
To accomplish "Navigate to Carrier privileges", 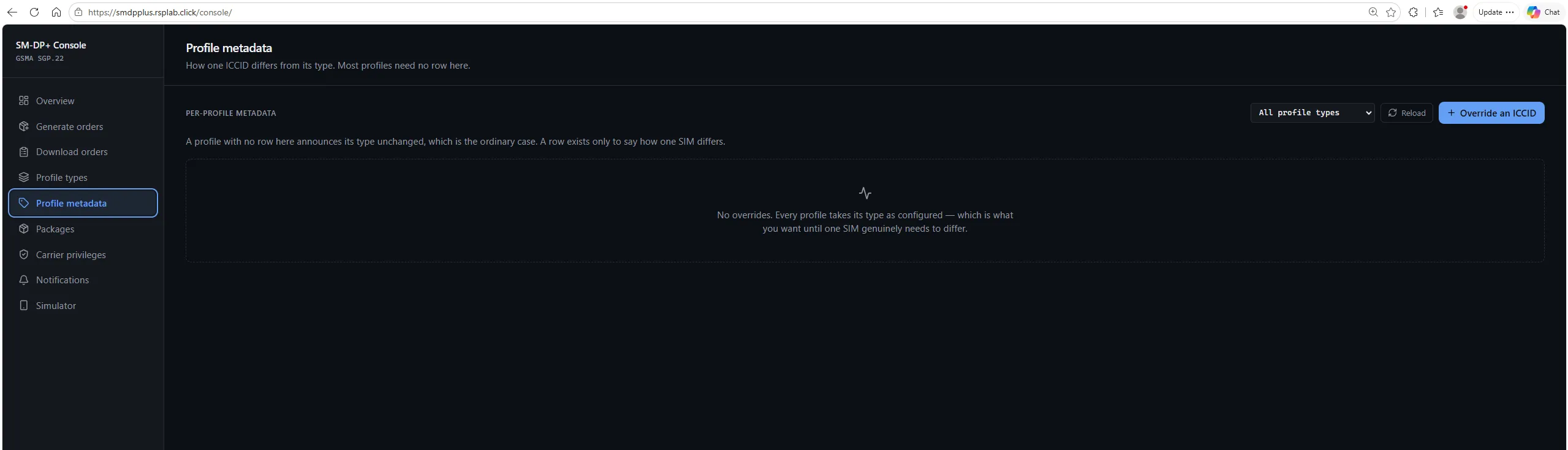I will tap(83, 254).
